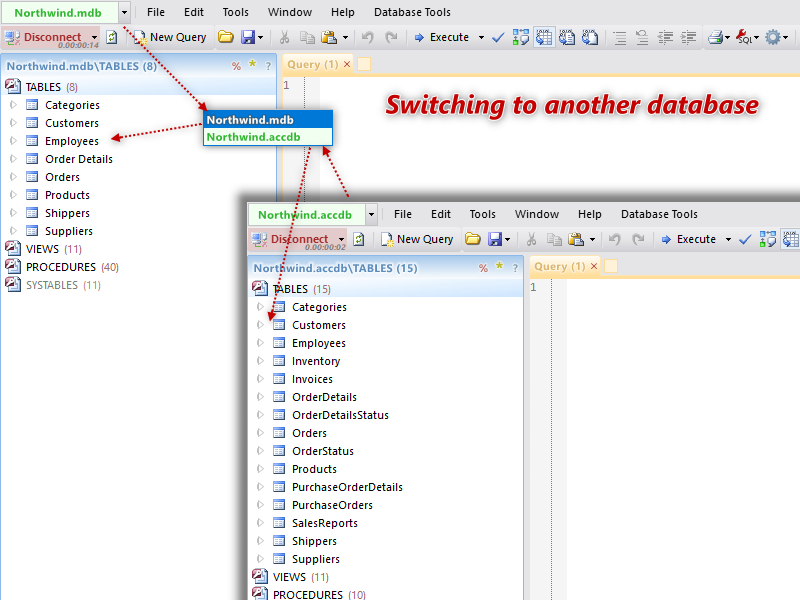Open the File menu in Northwind.mdb window
800x600 pixels.
click(x=156, y=12)
